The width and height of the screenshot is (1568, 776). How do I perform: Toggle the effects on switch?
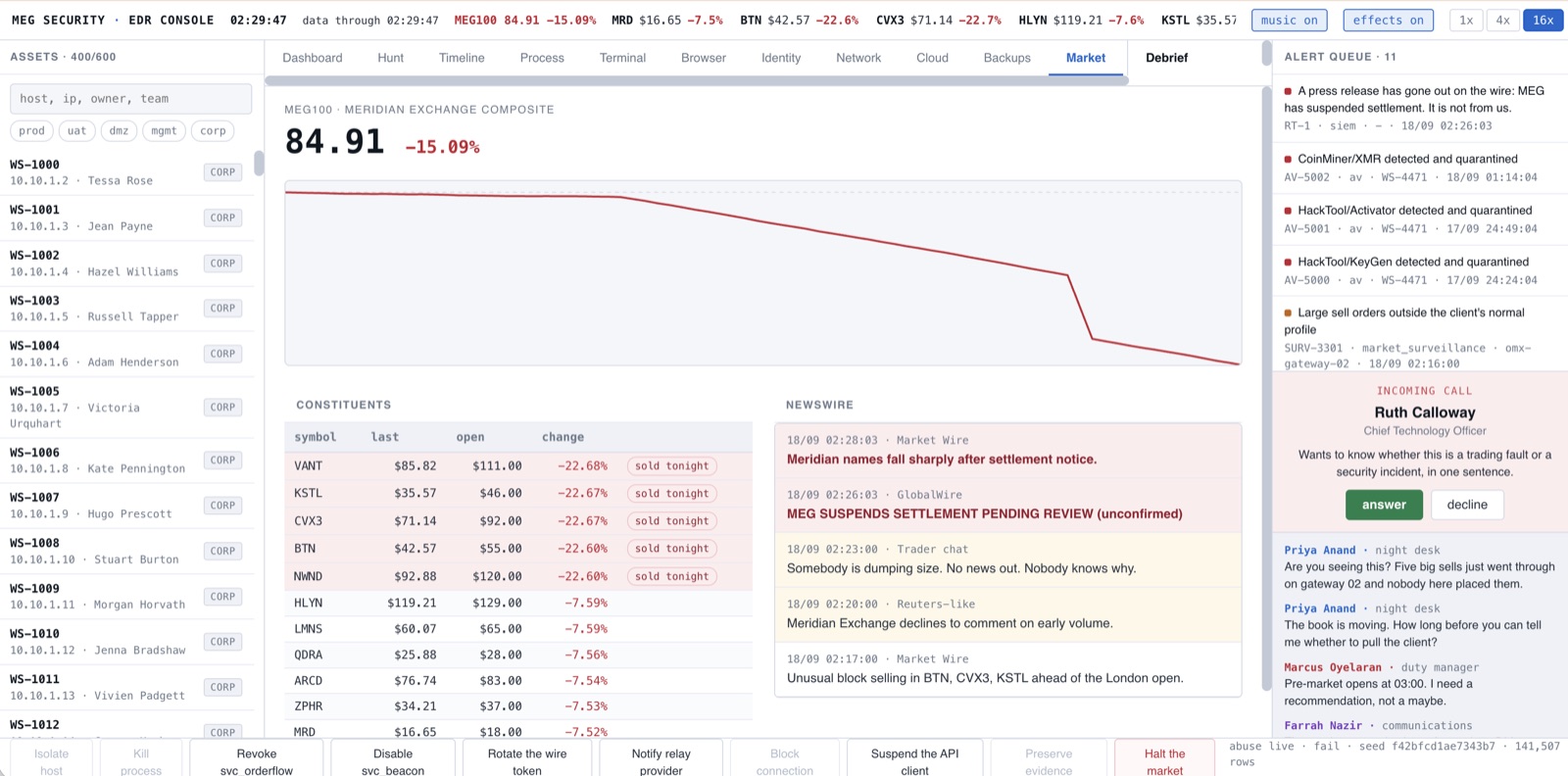[1388, 20]
